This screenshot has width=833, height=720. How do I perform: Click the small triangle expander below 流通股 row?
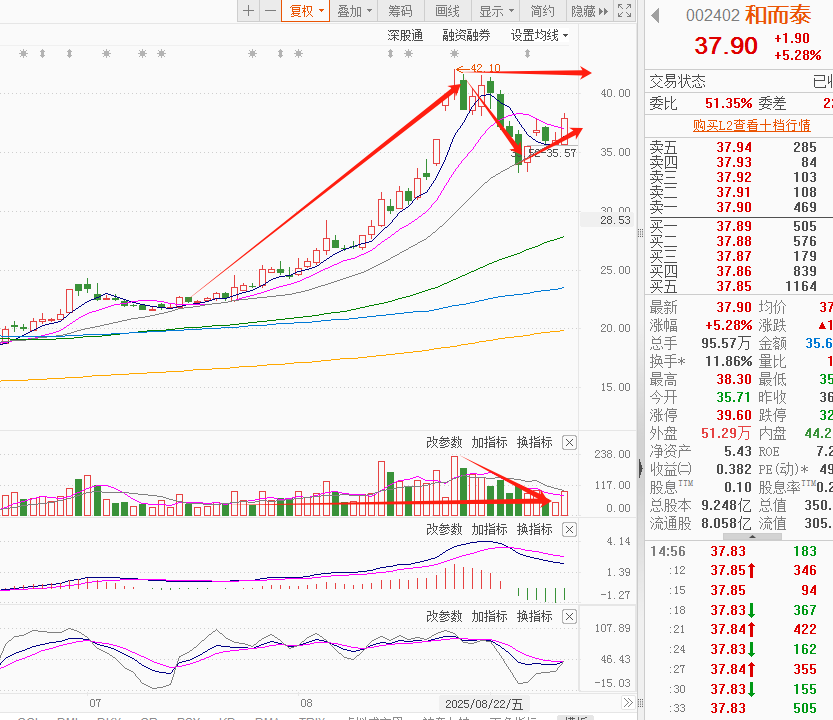[x=752, y=536]
